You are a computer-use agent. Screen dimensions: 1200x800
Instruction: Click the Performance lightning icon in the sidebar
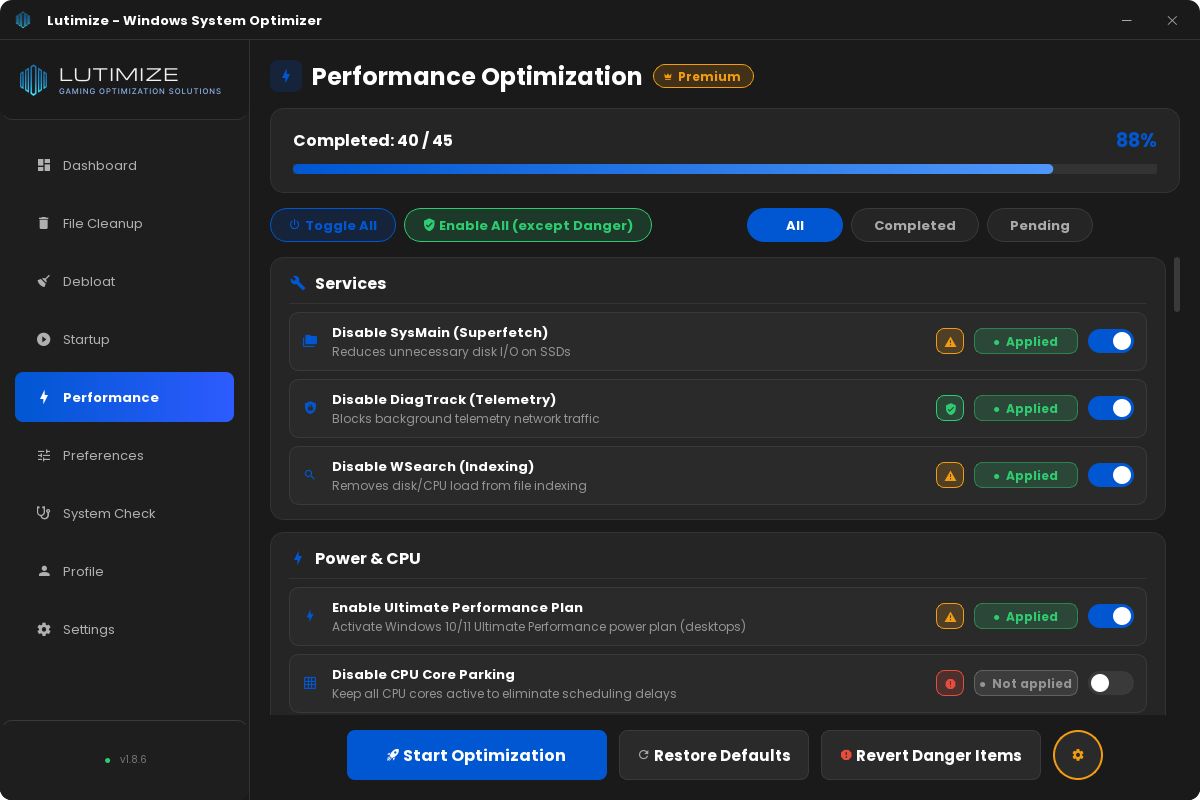point(44,397)
